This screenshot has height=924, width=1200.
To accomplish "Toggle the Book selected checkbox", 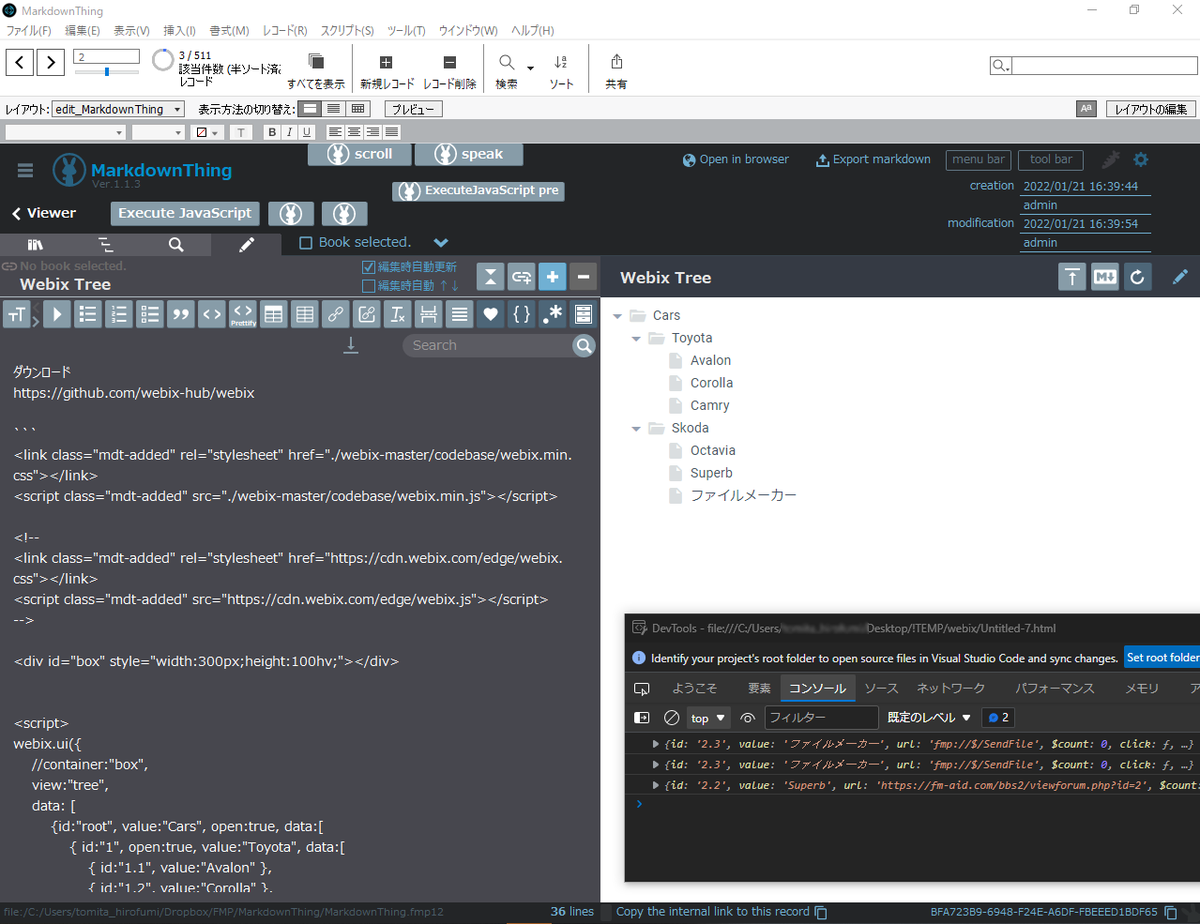I will 306,242.
